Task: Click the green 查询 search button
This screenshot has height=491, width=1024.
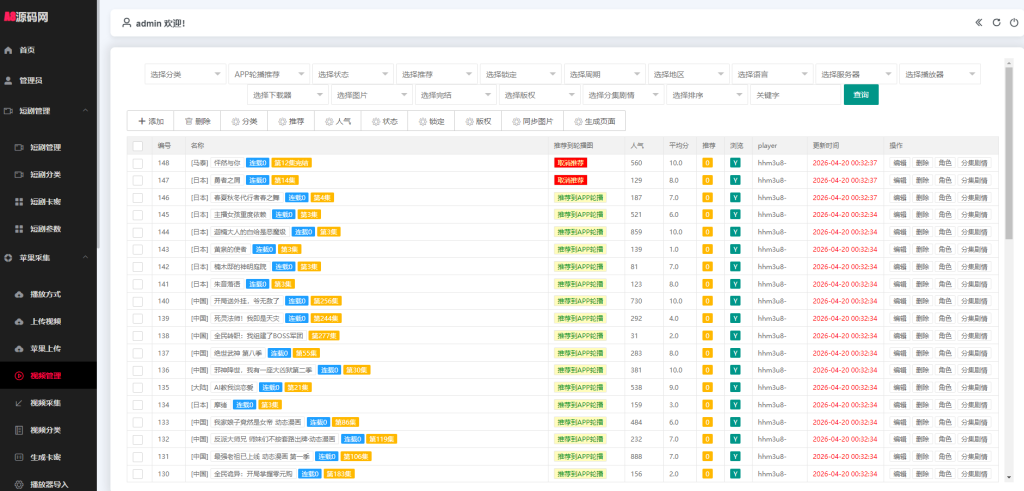Action: coord(861,95)
